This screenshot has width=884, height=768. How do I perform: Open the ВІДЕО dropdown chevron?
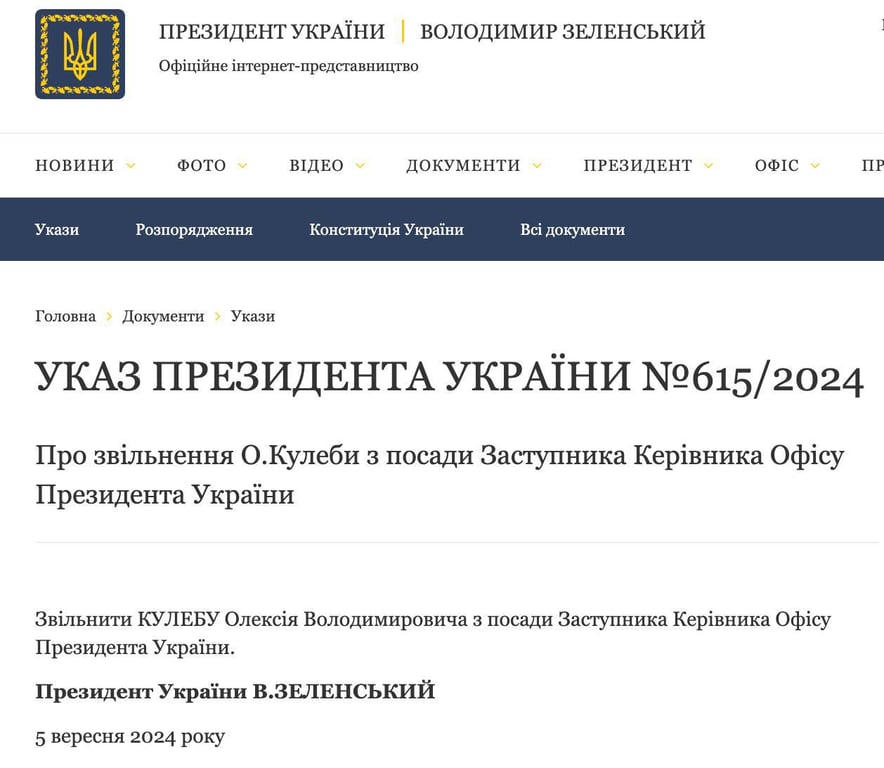pyautogui.click(x=360, y=166)
